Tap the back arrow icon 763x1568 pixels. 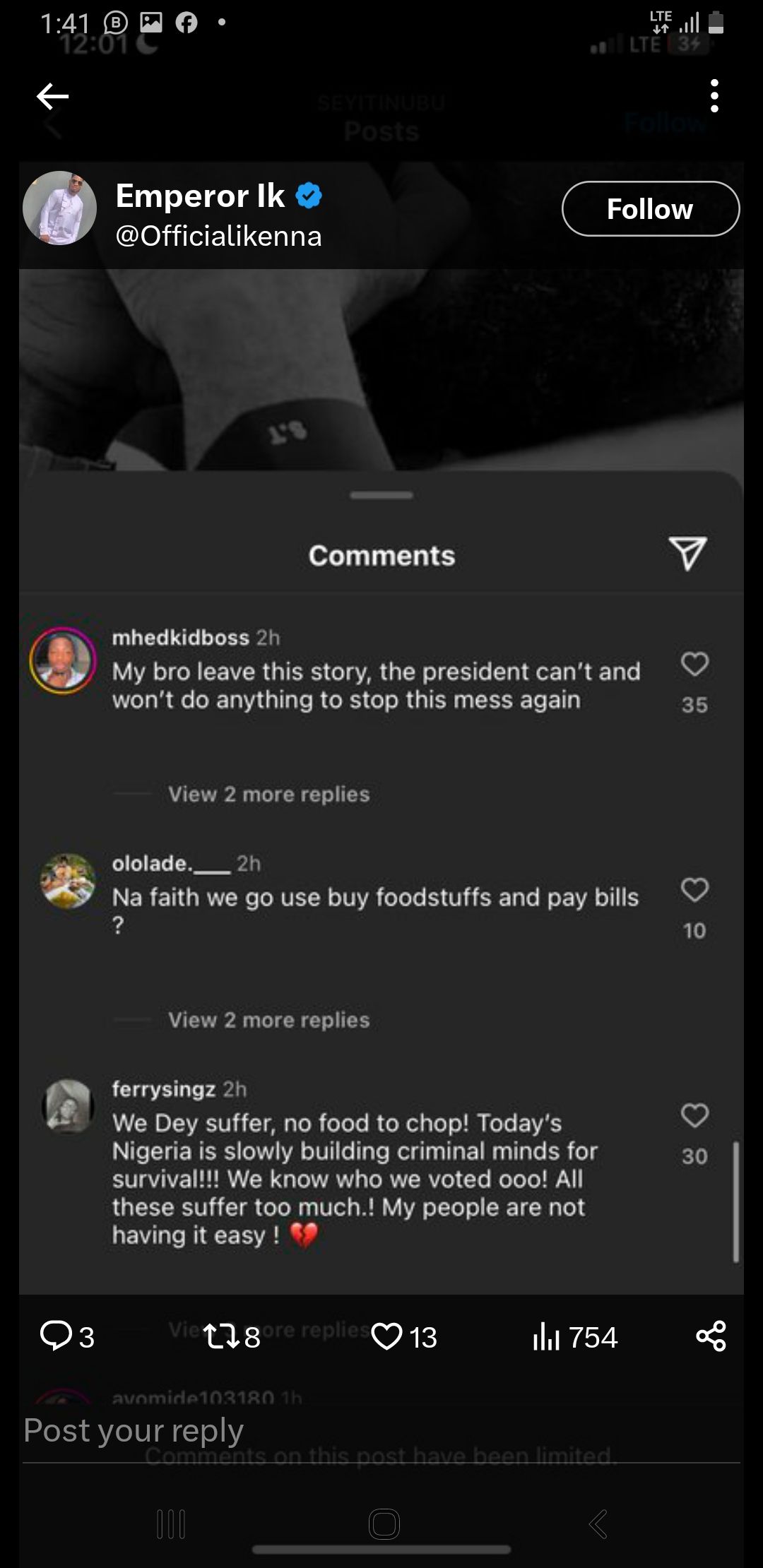pos(53,96)
